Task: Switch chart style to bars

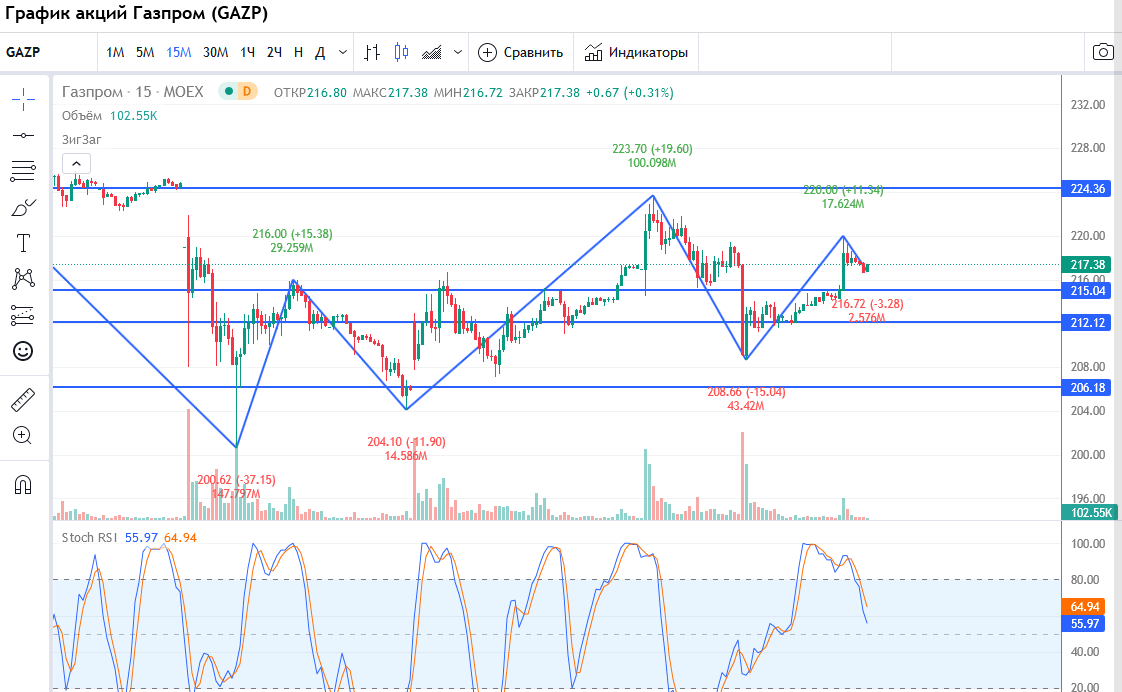Action: (x=371, y=52)
